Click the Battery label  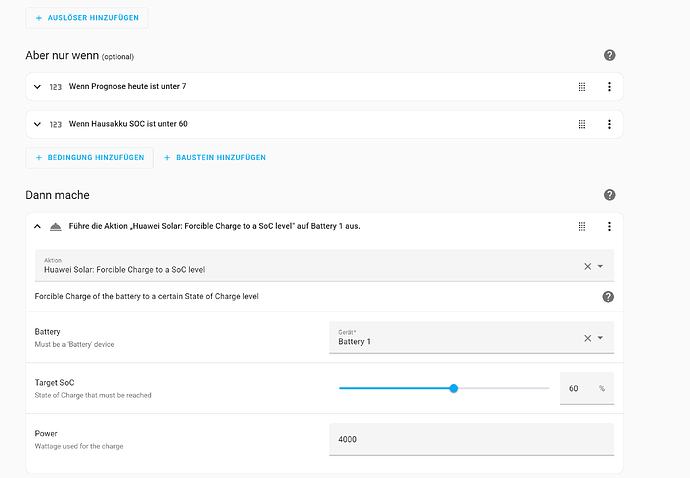[x=48, y=331]
